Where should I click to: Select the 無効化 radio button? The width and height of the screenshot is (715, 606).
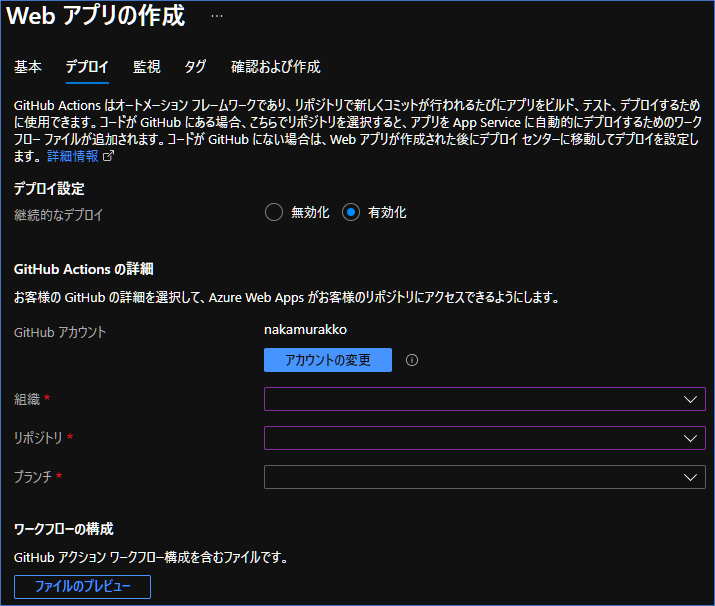point(274,212)
